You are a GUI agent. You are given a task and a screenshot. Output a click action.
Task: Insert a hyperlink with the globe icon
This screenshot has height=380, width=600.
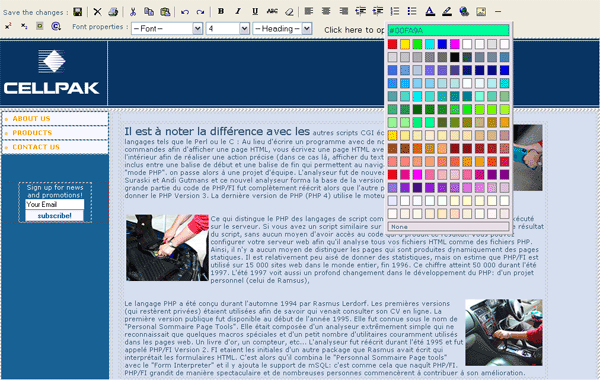pos(464,11)
